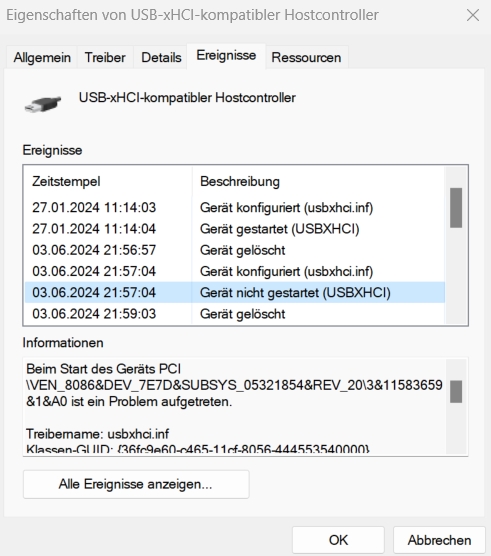Confirm with the OK button
The image size is (491, 556).
click(x=338, y=540)
